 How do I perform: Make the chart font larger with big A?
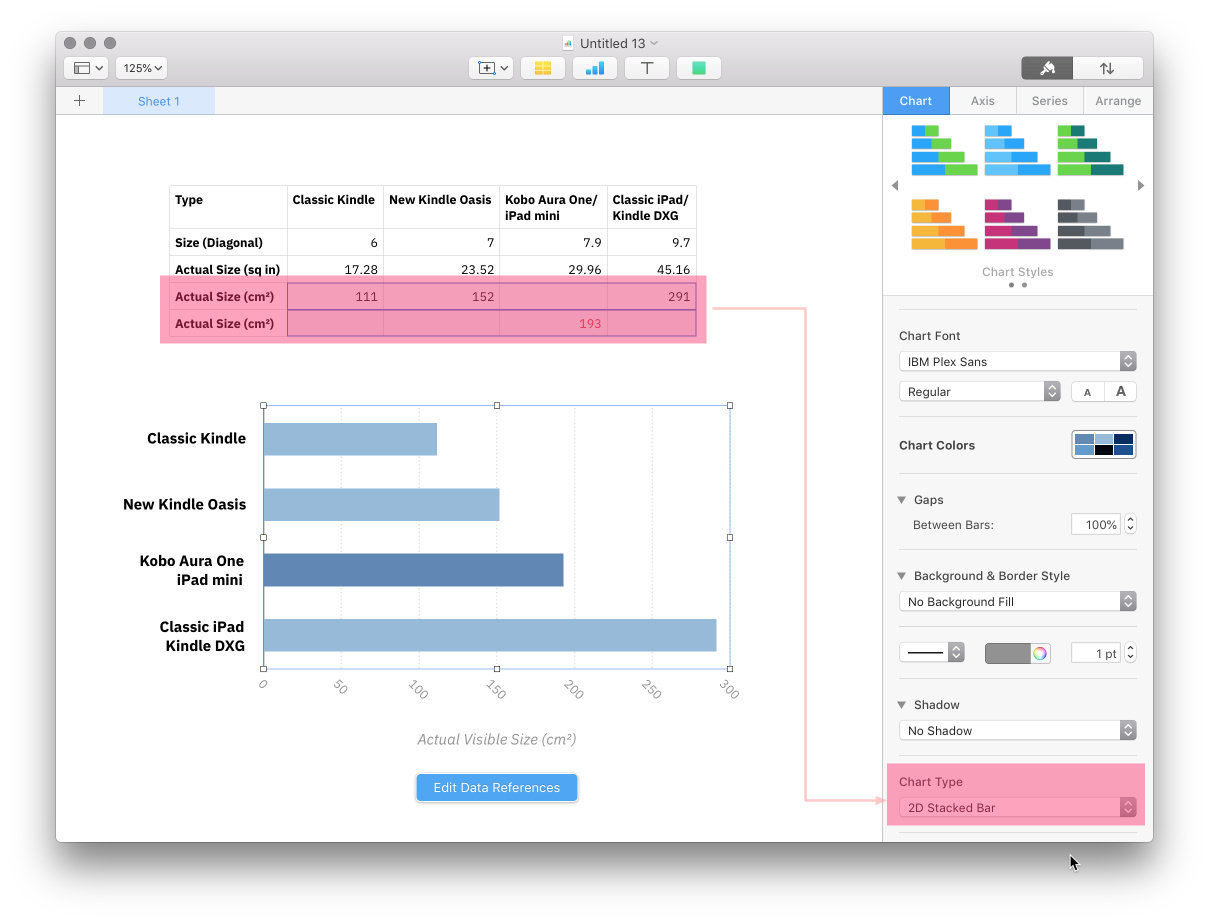[1120, 392]
